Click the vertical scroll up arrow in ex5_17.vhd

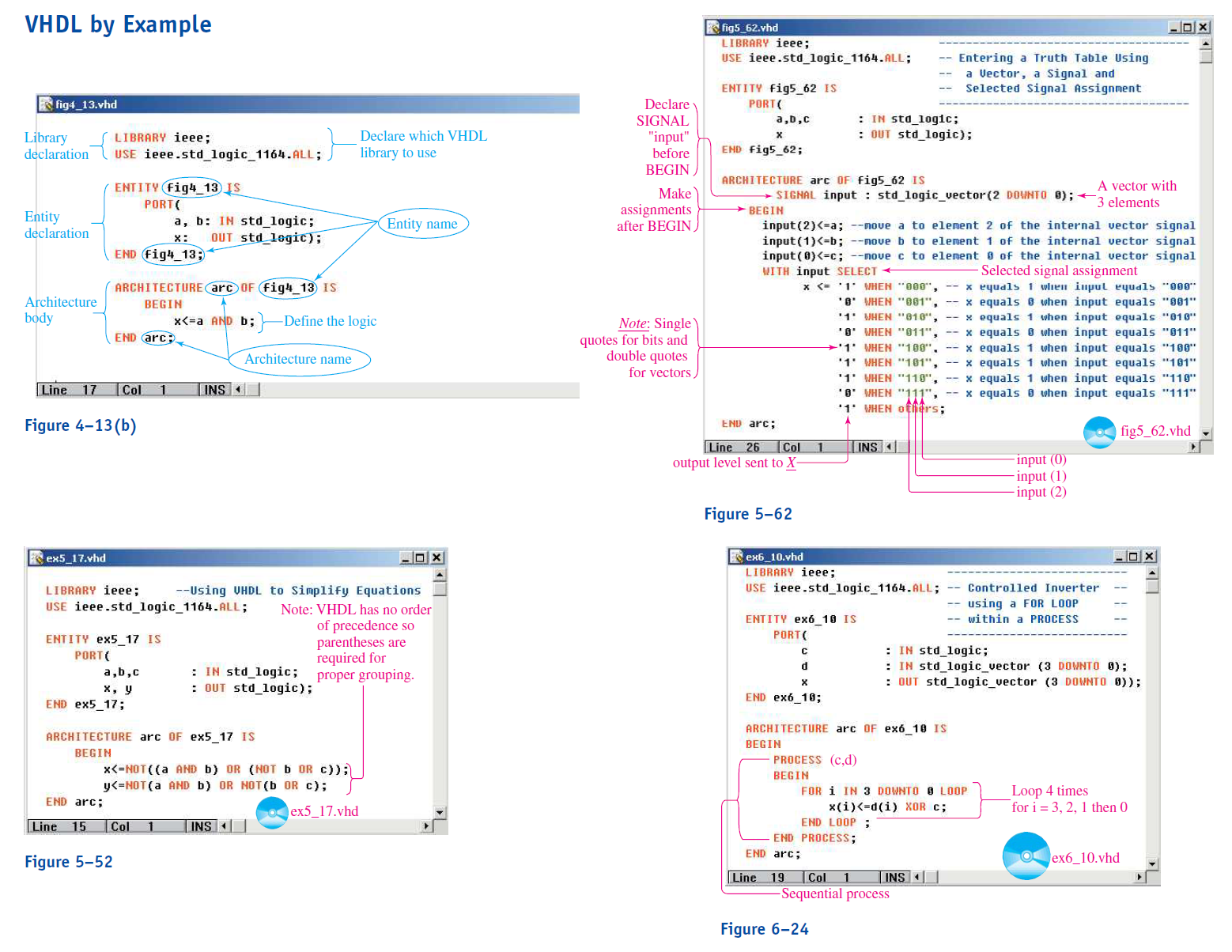click(x=440, y=575)
